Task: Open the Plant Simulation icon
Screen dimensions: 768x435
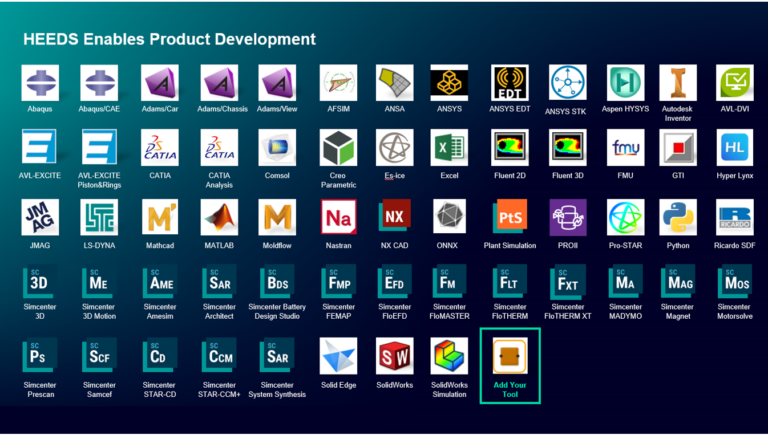Action: click(509, 217)
